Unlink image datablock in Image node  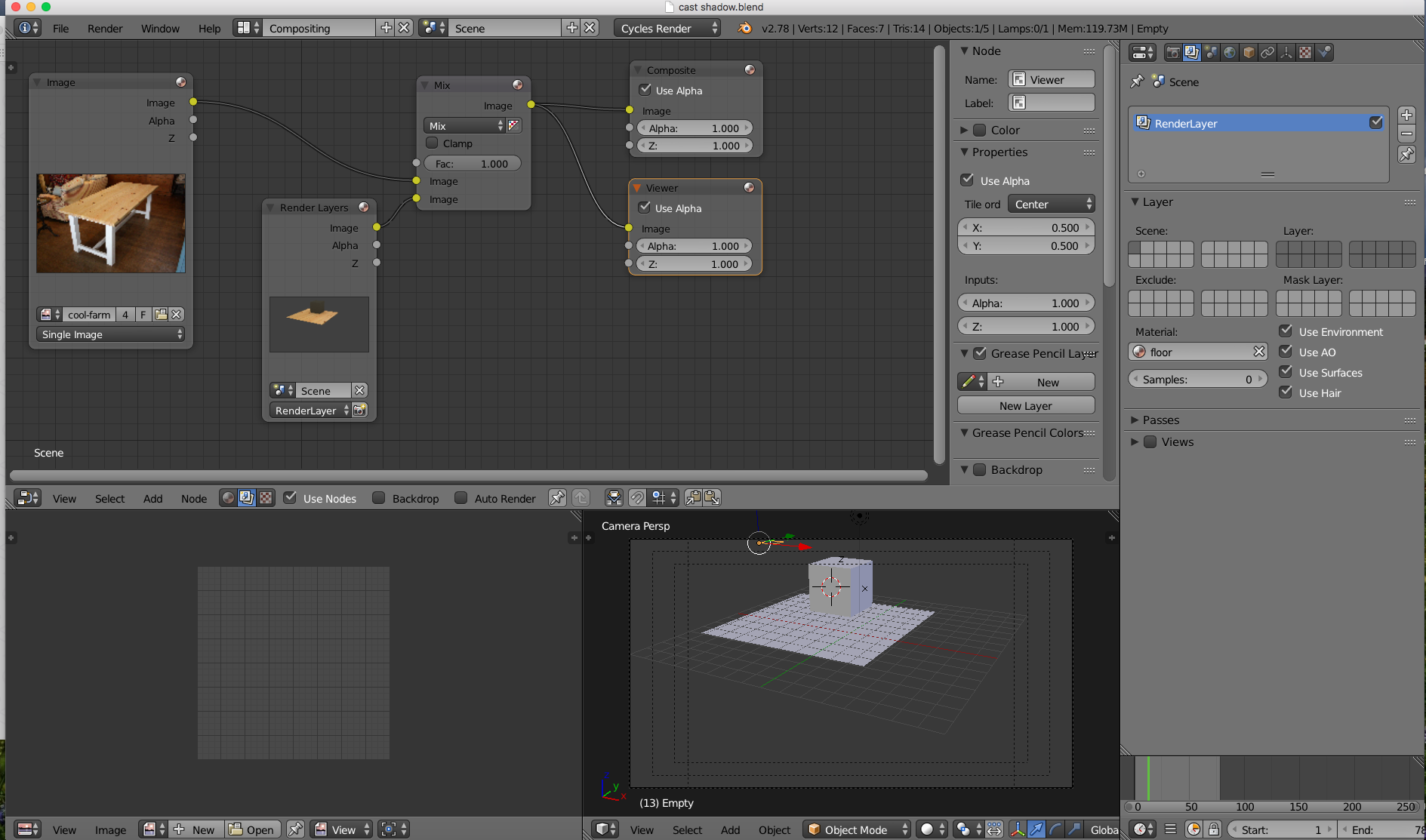[x=177, y=315]
